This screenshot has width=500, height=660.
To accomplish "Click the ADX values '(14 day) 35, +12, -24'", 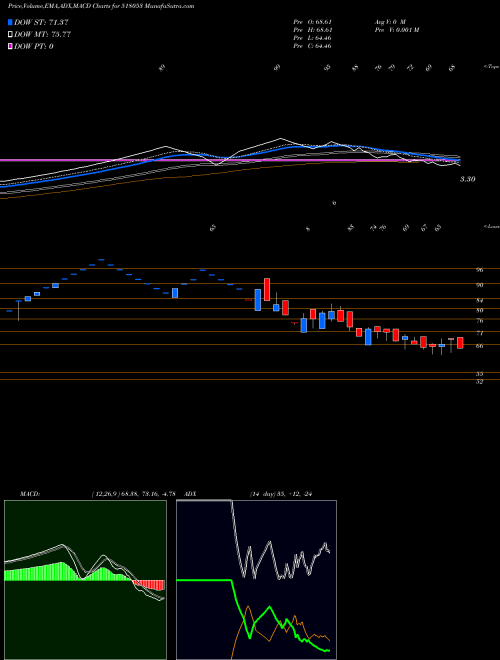I will [x=283, y=494].
